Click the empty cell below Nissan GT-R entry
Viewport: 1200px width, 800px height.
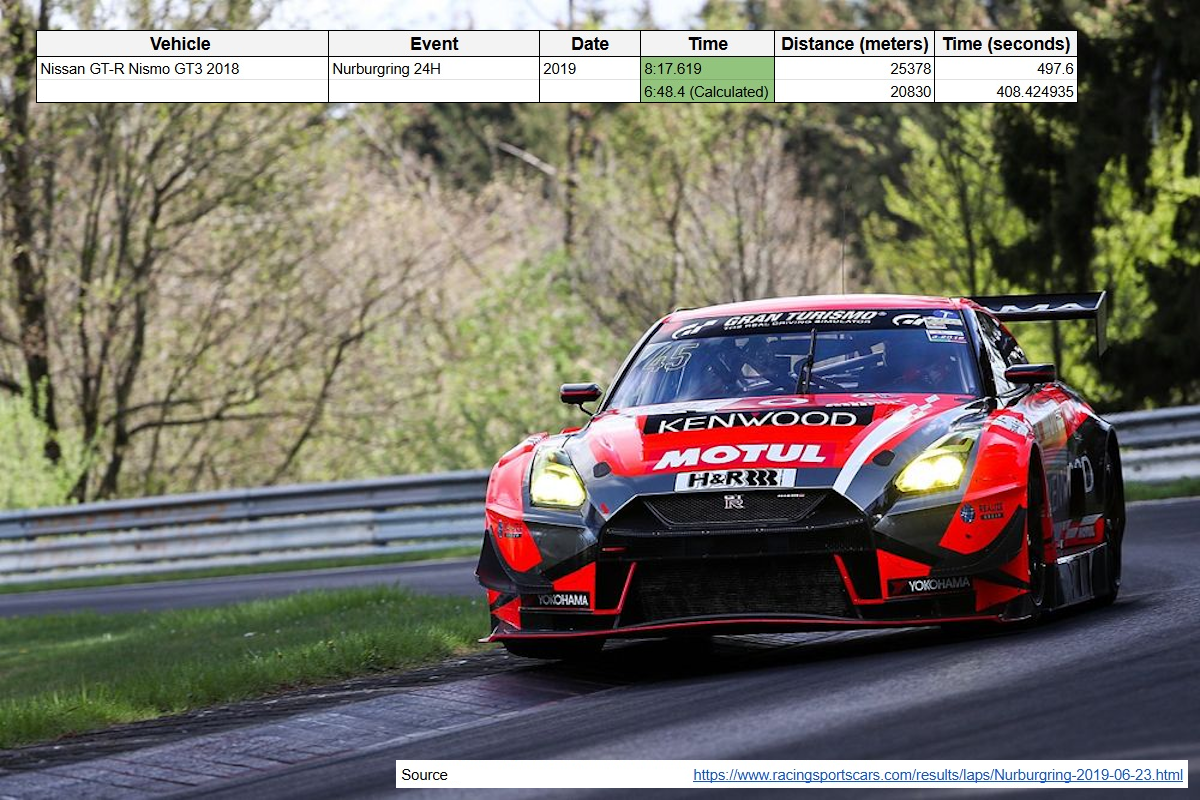tap(181, 92)
